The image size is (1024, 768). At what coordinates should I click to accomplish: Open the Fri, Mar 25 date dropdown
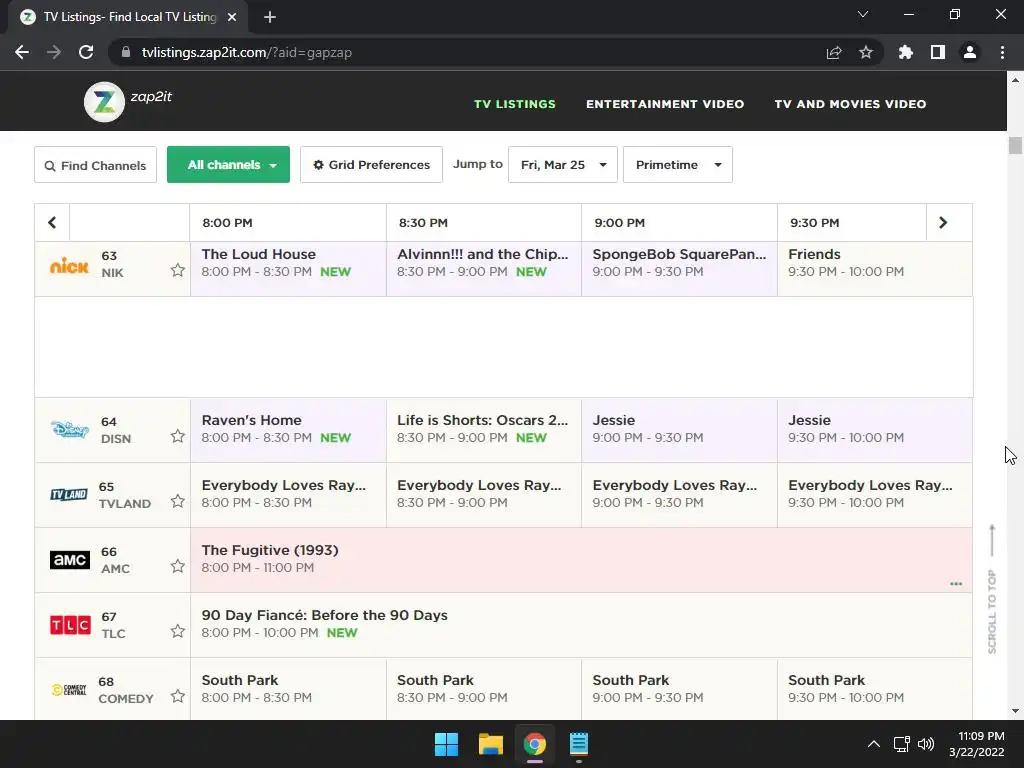(562, 165)
